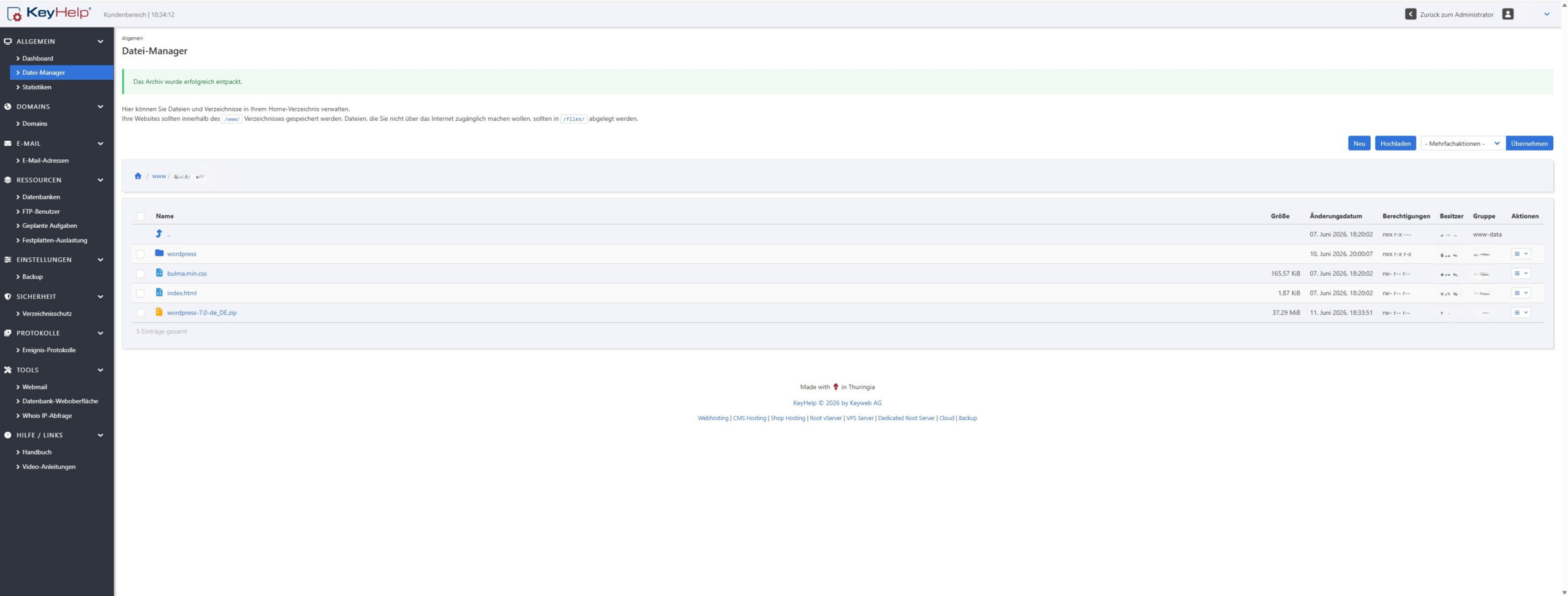Click the home icon in breadcrumb
Viewport: 1568px width, 596px height.
(x=138, y=176)
